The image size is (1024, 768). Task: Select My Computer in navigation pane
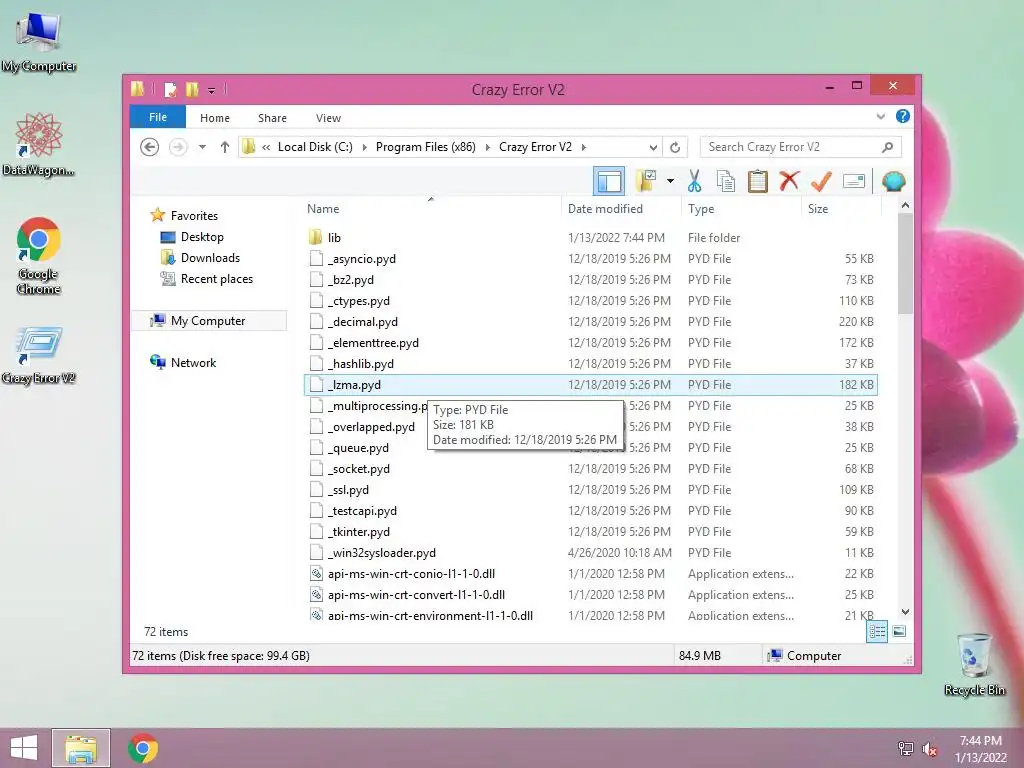click(x=209, y=321)
